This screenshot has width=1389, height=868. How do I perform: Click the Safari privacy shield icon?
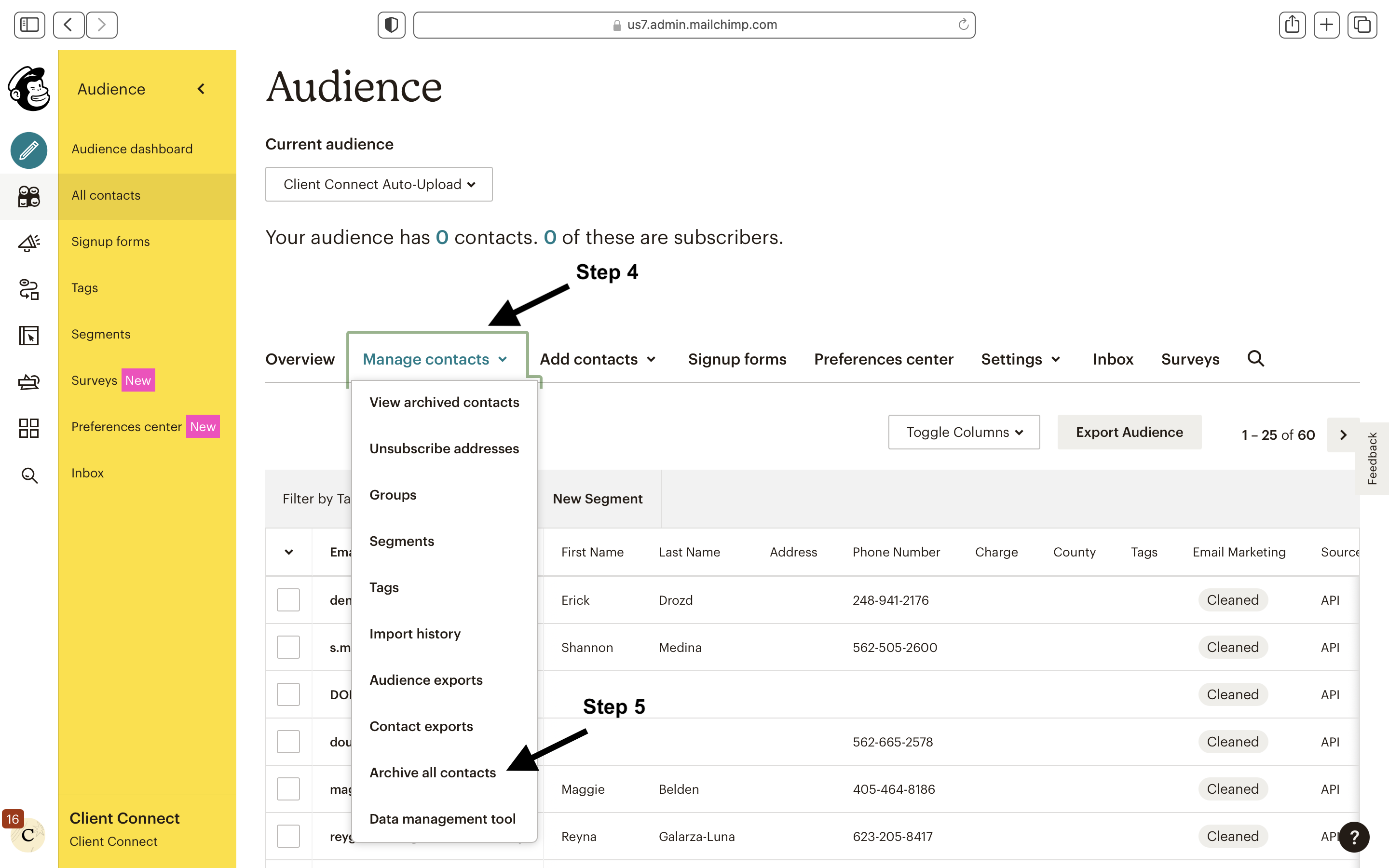pyautogui.click(x=392, y=25)
